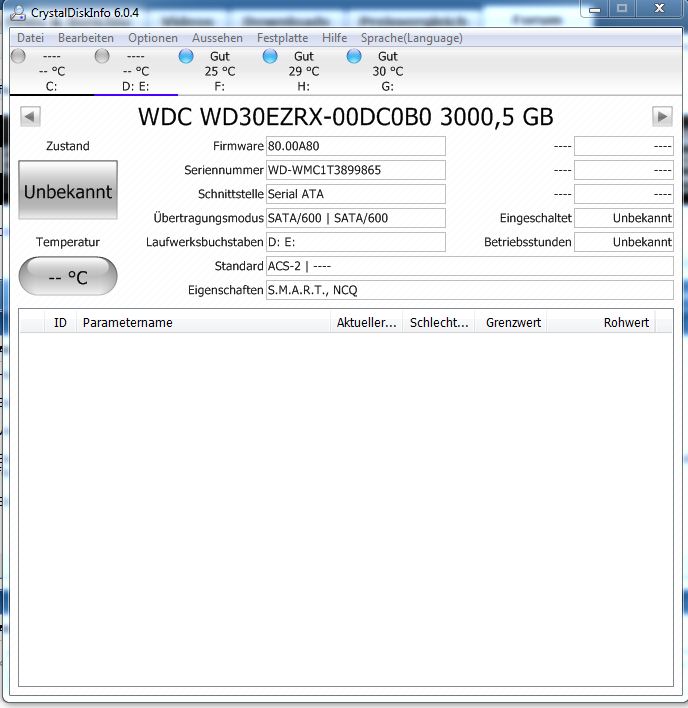Sort by Rohwert column header
This screenshot has height=708, width=688.
pyautogui.click(x=601, y=322)
